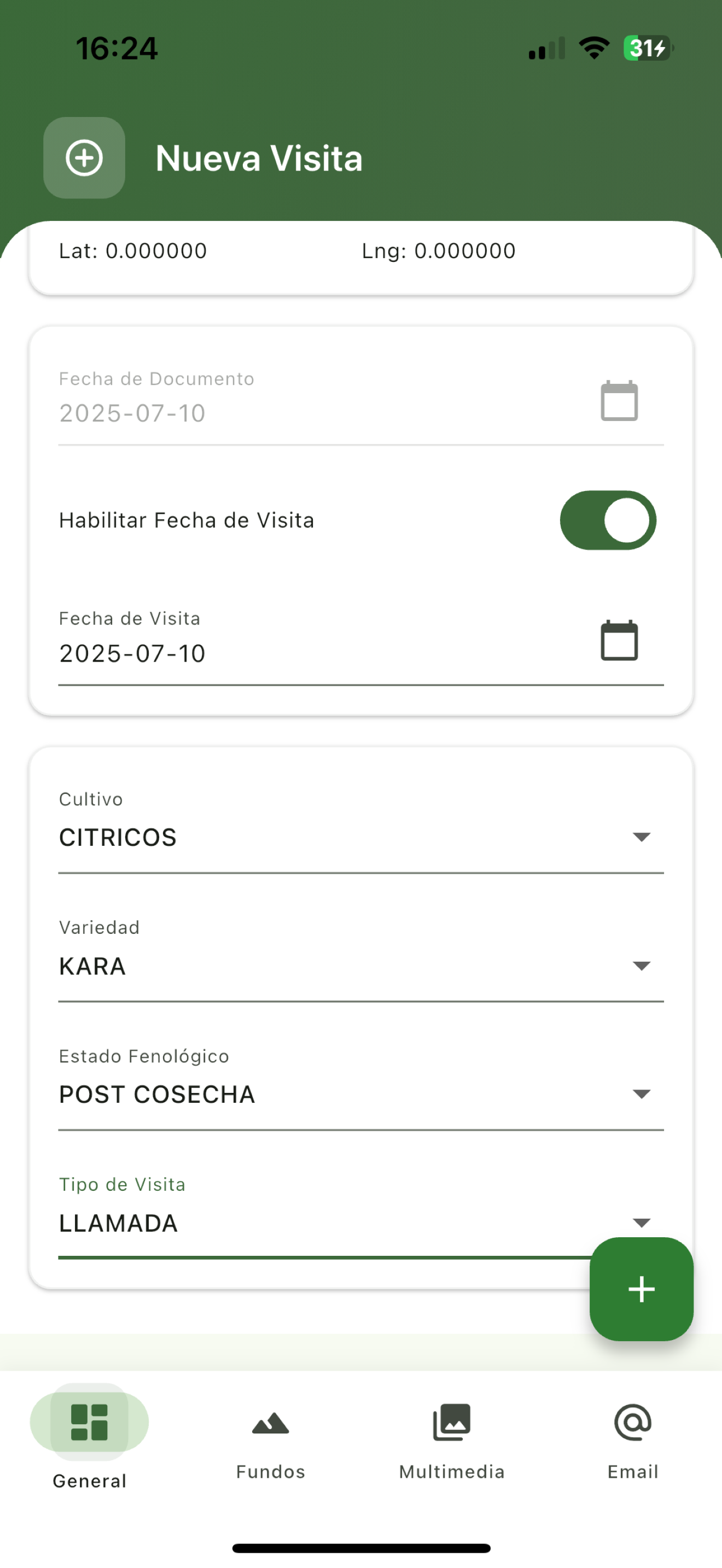The image size is (722, 1568).
Task: Tap the Wi-Fi status icon
Action: coord(594,48)
